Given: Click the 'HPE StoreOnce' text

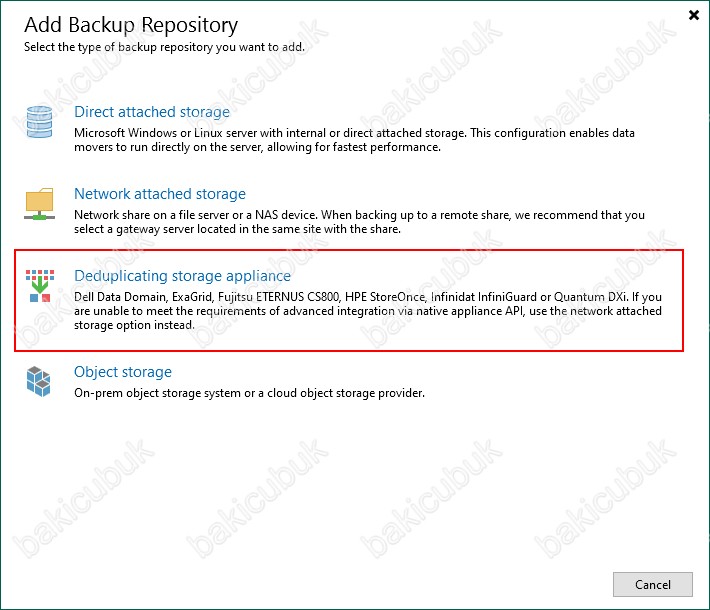Looking at the screenshot, I should [x=385, y=297].
